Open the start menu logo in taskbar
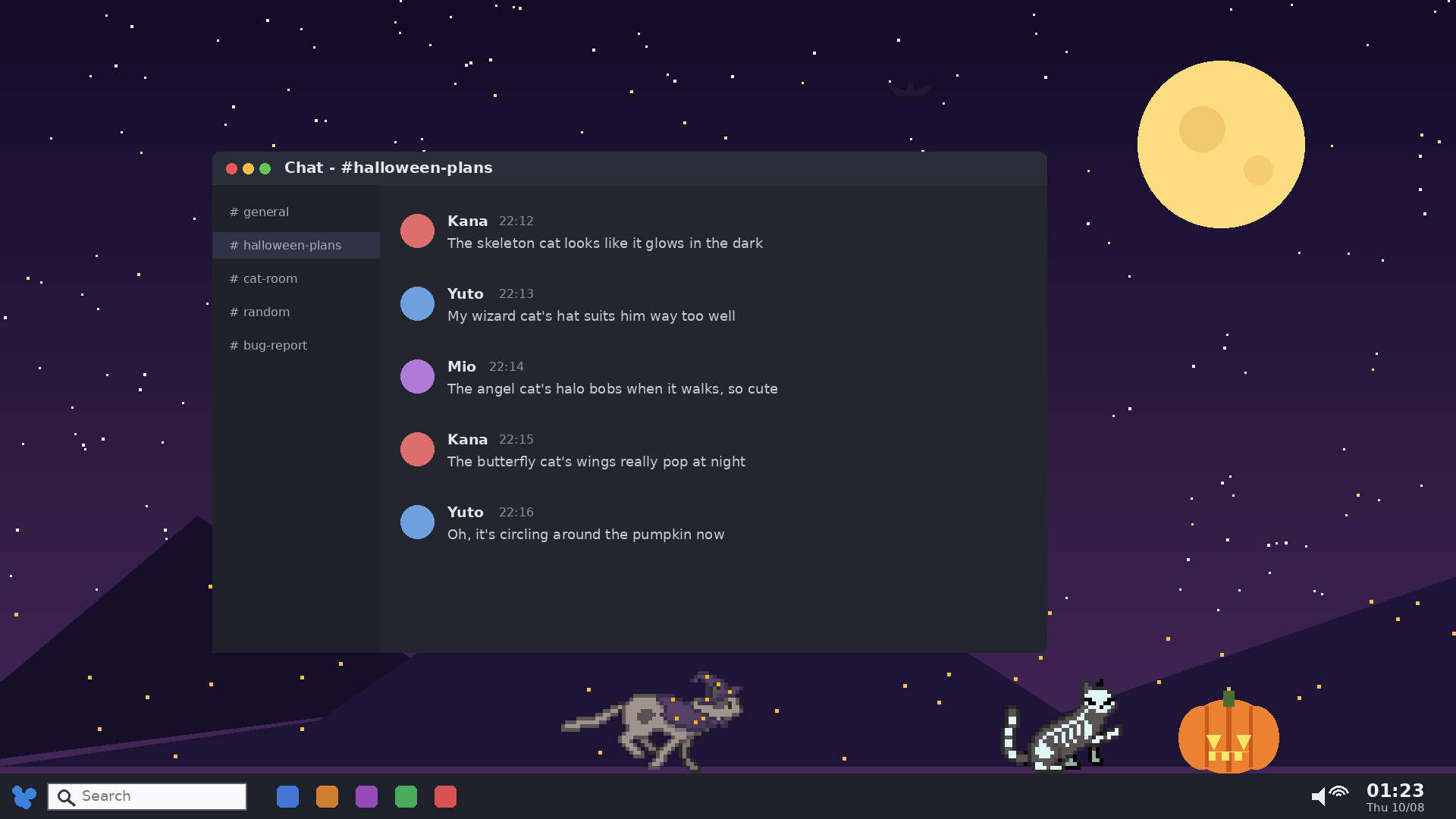1456x819 pixels. (x=24, y=796)
